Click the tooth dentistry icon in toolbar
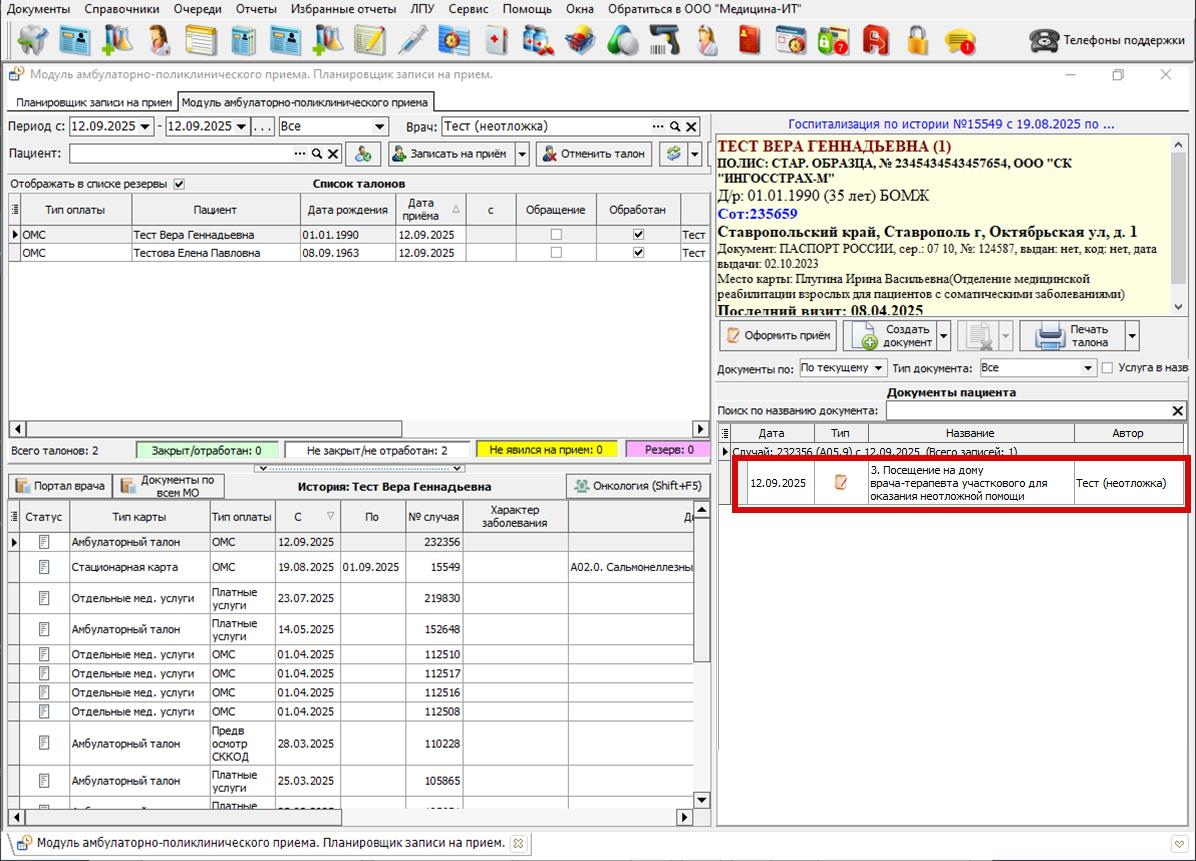The image size is (1196, 861). (x=33, y=40)
